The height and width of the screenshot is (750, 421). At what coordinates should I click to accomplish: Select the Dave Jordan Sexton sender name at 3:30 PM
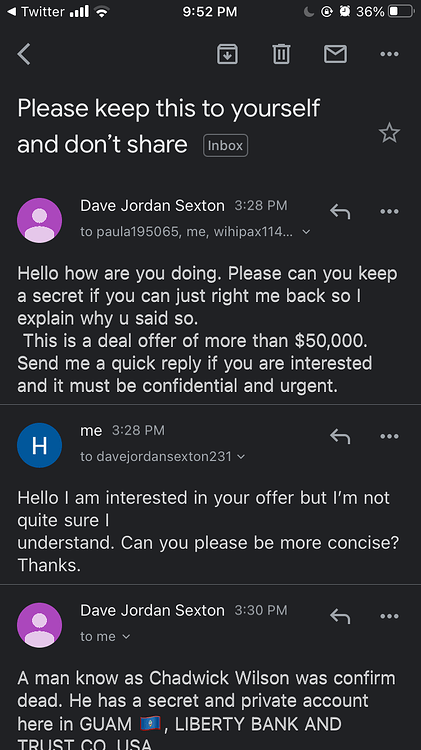(152, 610)
